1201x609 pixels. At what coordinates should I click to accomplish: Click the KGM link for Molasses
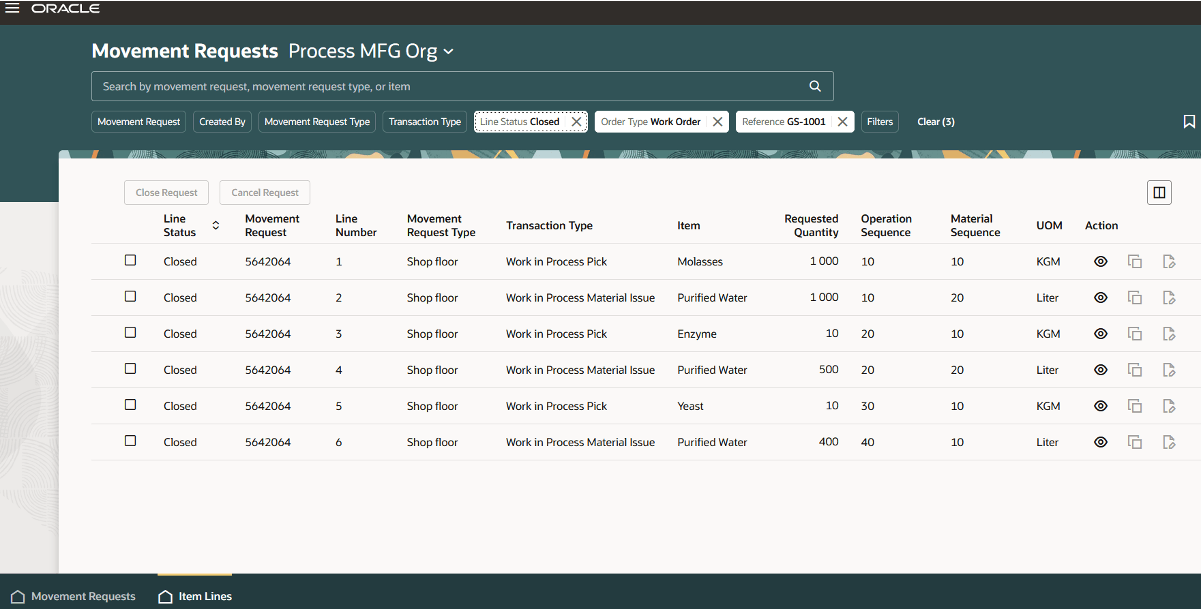coord(1048,262)
